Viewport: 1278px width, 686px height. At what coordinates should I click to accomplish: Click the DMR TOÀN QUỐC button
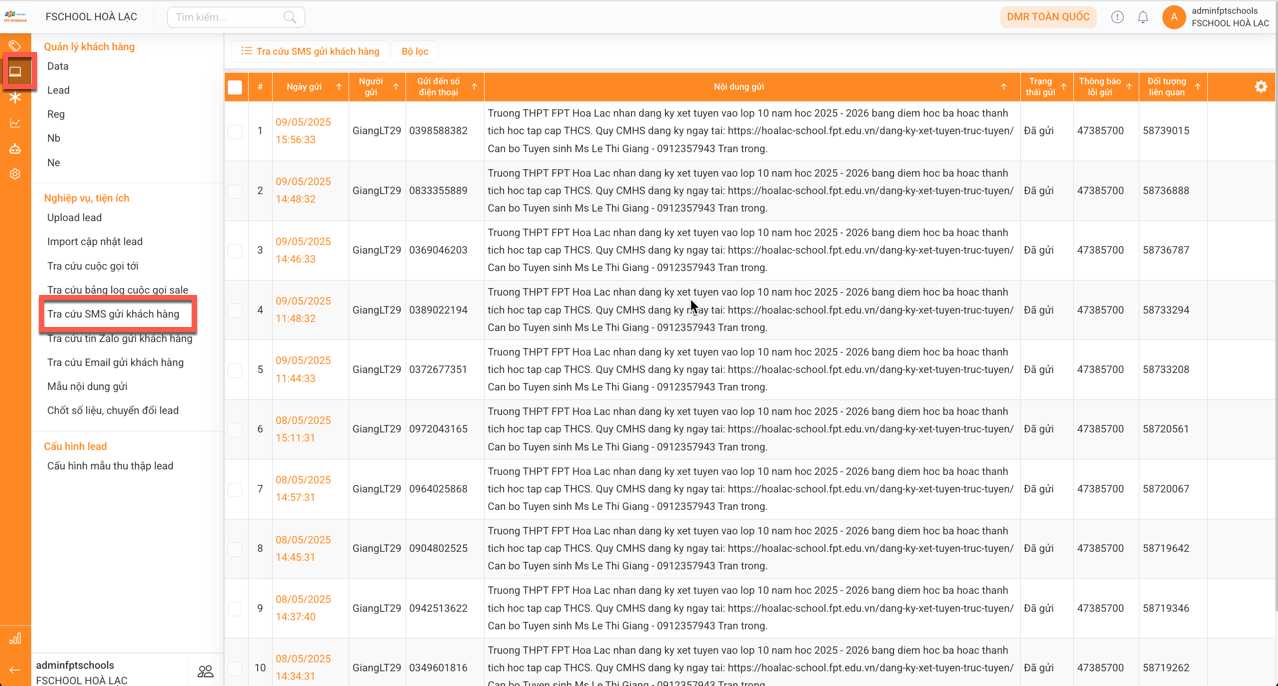[1048, 17]
